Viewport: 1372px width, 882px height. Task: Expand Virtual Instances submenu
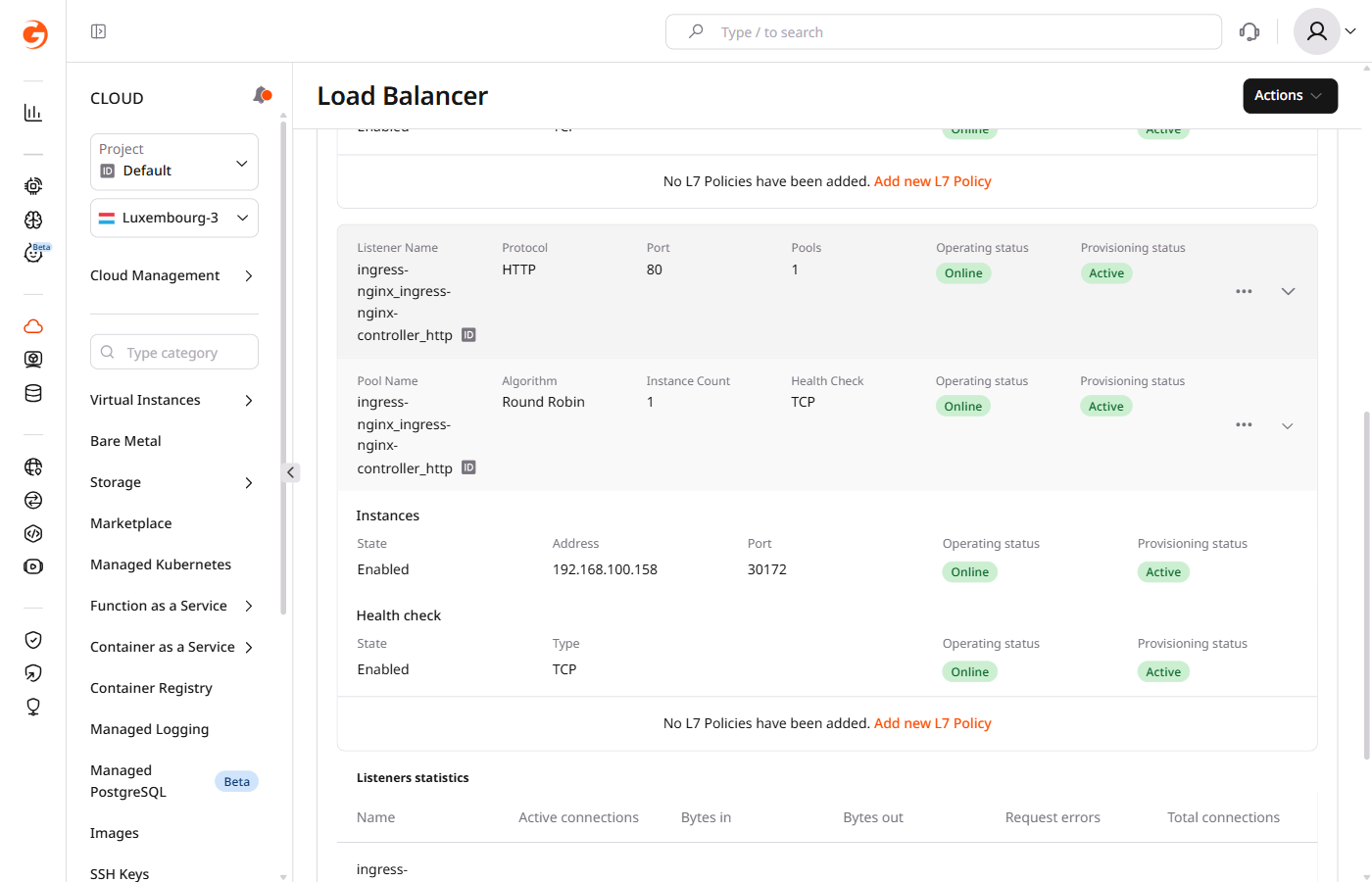249,400
